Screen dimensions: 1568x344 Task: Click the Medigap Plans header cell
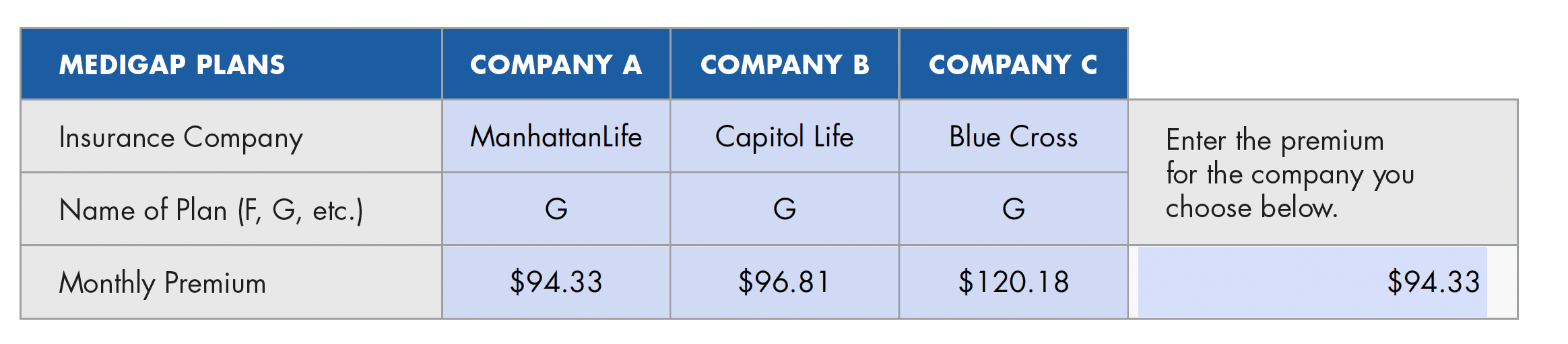231,64
